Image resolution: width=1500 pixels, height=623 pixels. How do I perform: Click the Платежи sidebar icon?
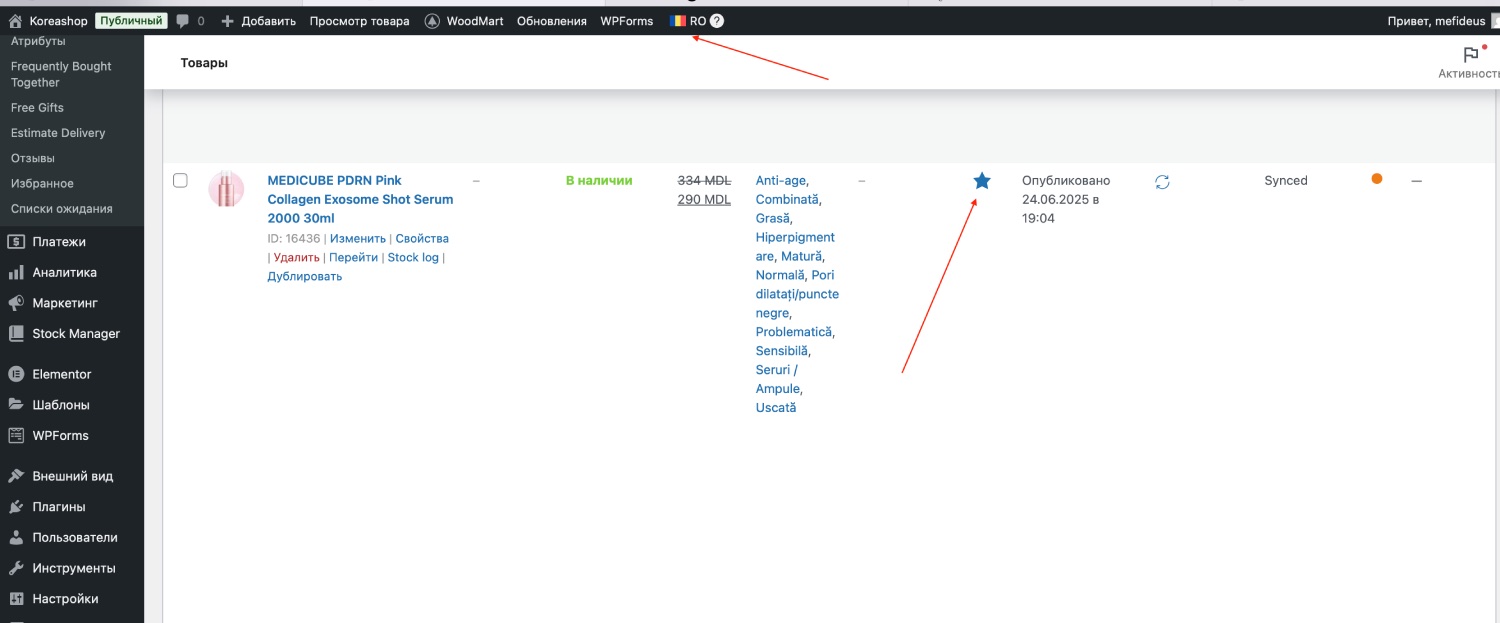tap(16, 242)
